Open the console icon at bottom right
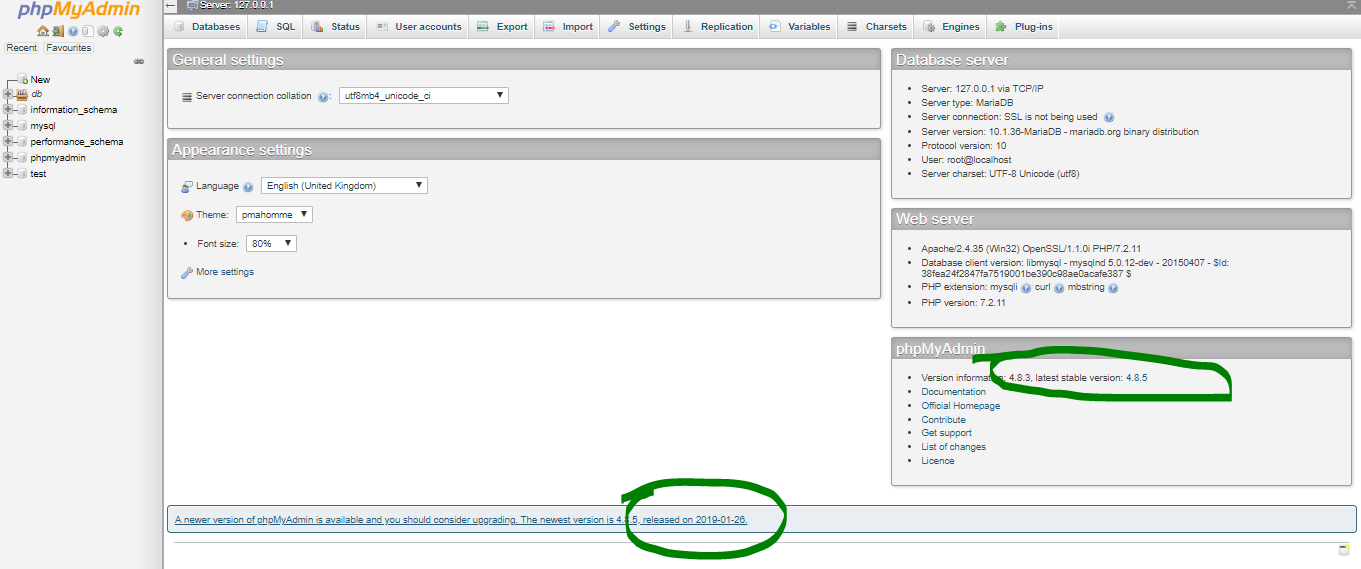This screenshot has width=1361, height=569. [1344, 549]
